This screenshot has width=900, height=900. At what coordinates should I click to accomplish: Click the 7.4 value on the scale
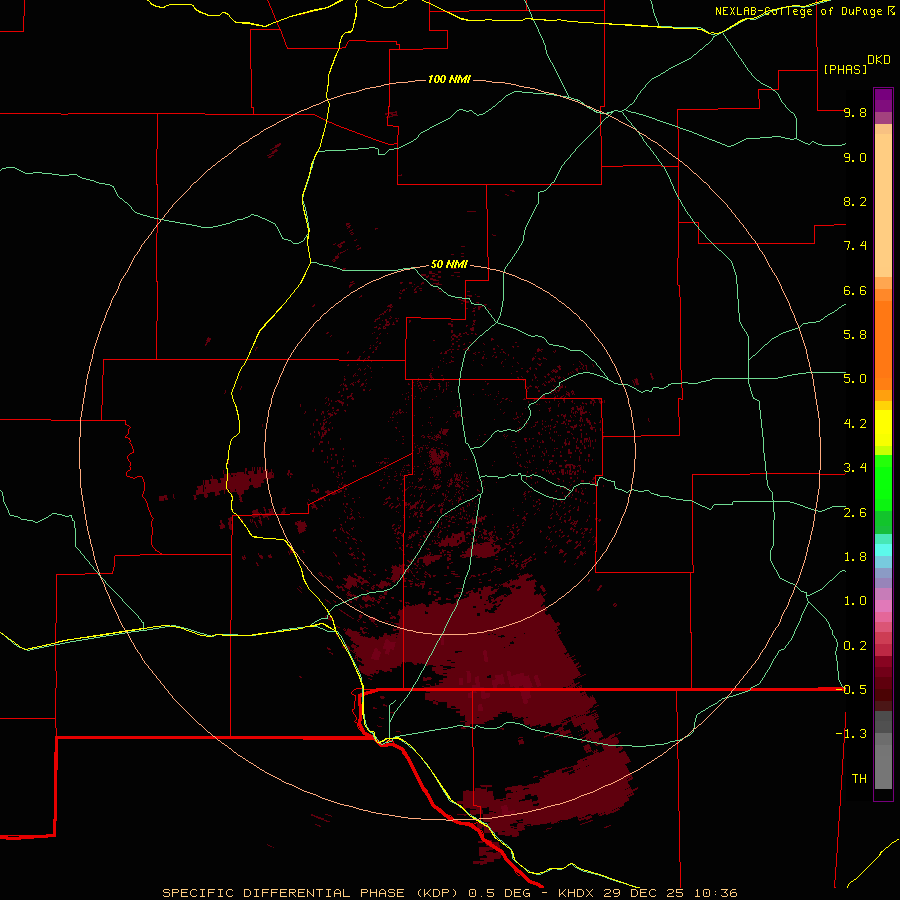[x=855, y=246]
